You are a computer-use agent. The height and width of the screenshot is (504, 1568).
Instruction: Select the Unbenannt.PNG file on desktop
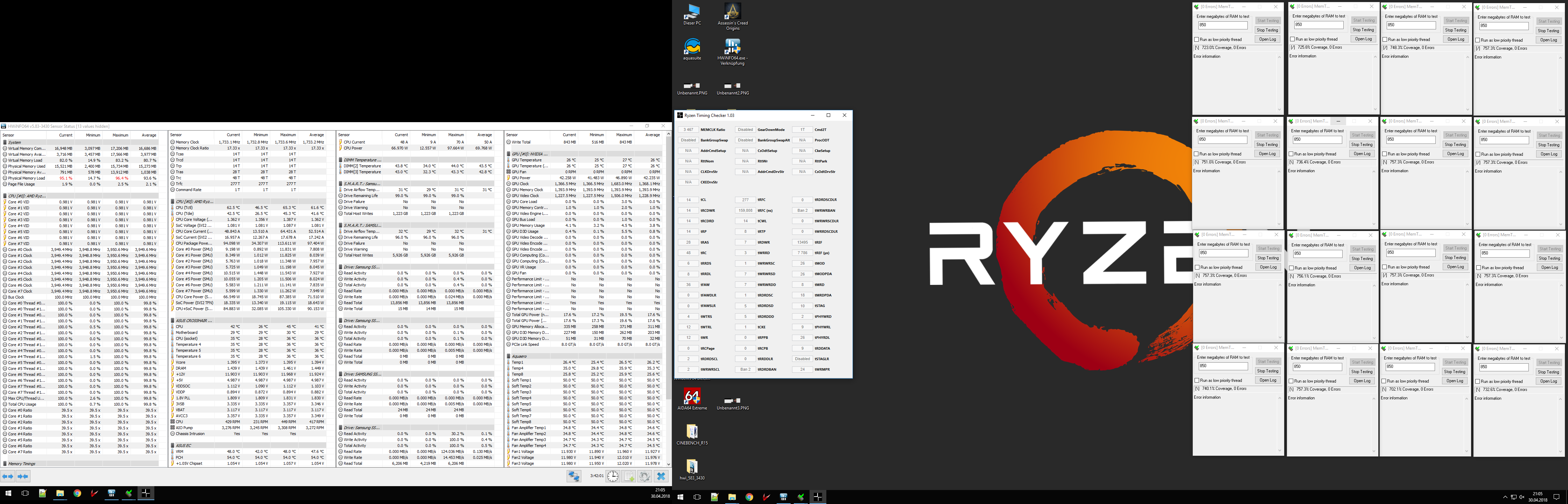(x=692, y=89)
